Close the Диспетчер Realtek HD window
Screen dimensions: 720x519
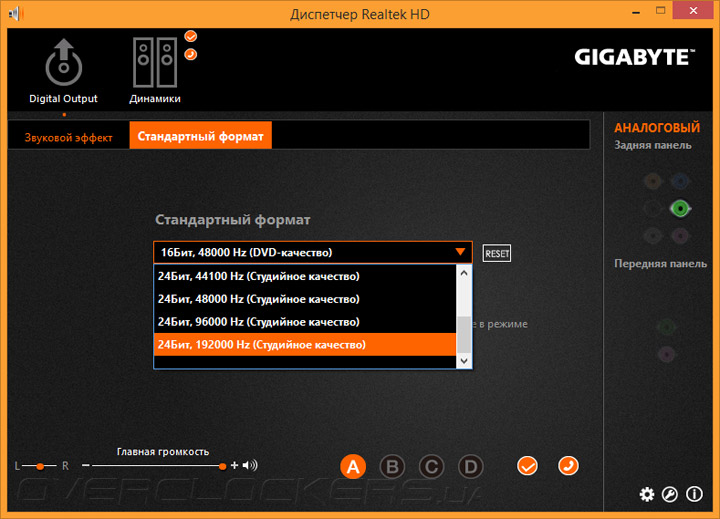[693, 11]
